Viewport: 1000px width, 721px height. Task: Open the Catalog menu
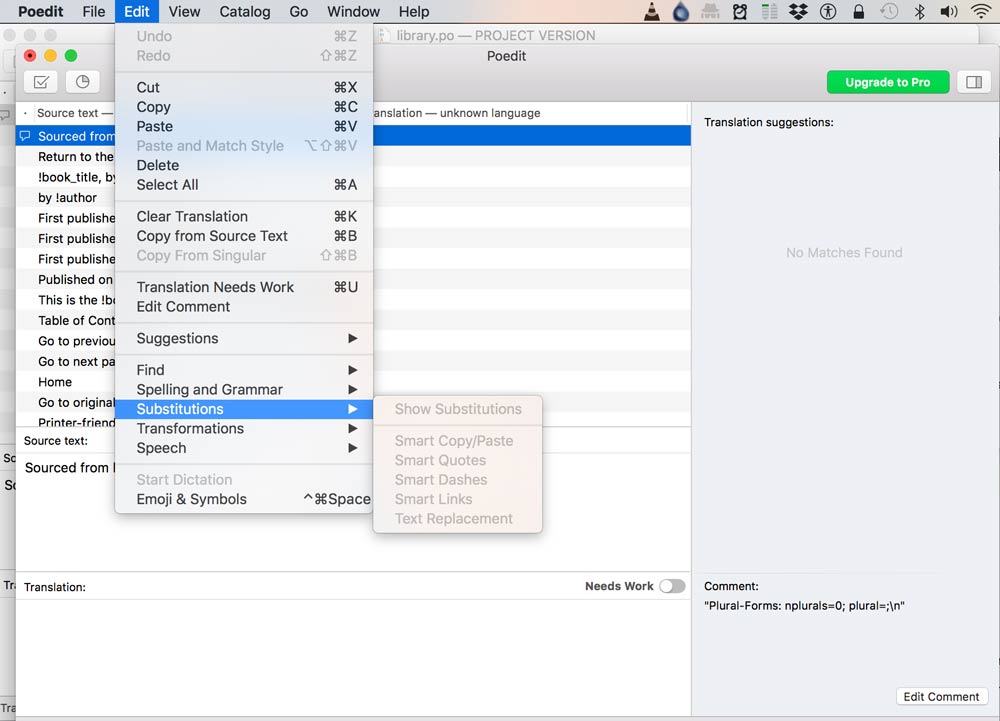[245, 11]
